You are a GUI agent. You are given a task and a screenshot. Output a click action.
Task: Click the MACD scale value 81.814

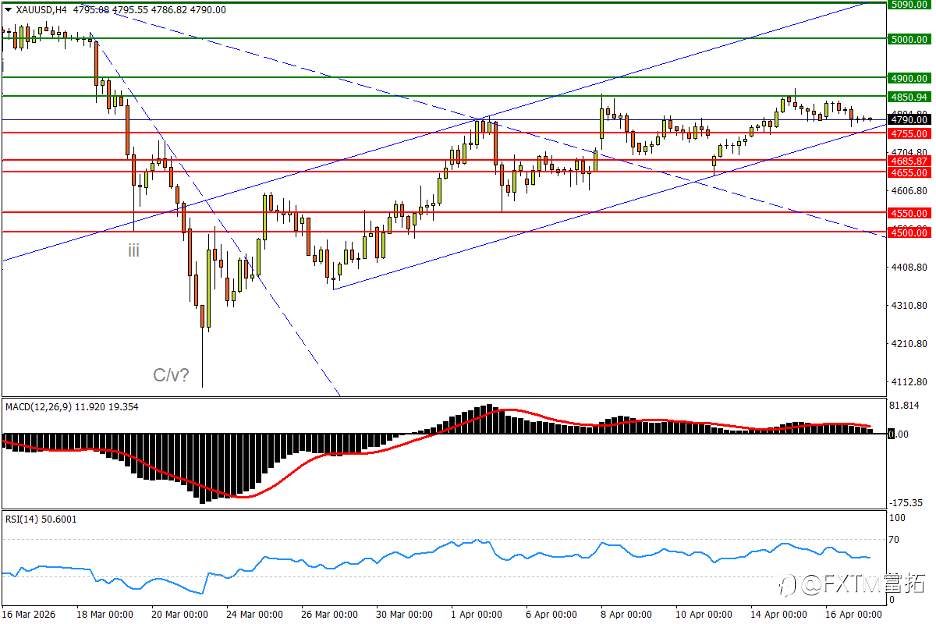click(x=904, y=405)
